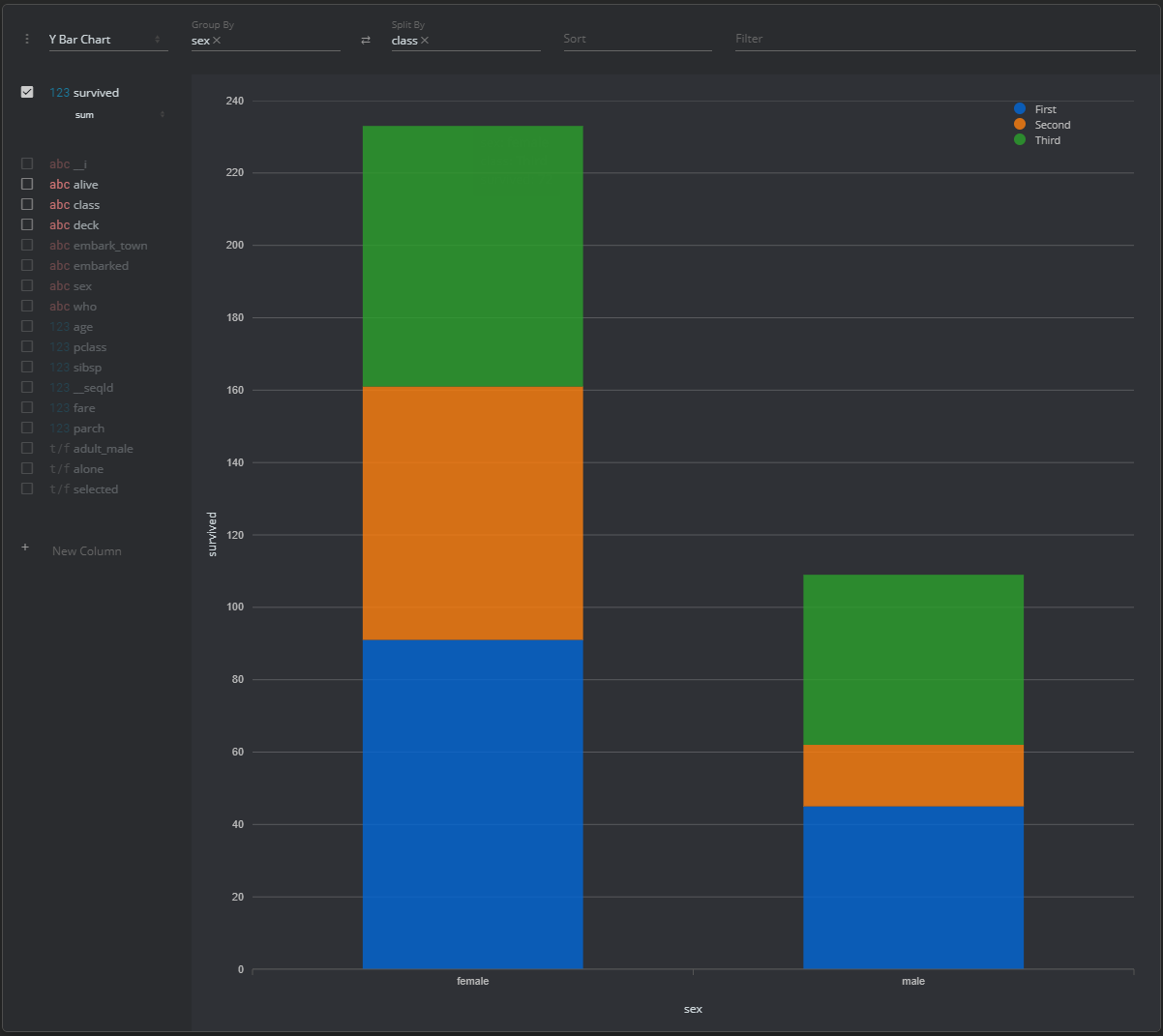Click the plus icon for New Column
1163x1036 pixels.
pyautogui.click(x=25, y=548)
